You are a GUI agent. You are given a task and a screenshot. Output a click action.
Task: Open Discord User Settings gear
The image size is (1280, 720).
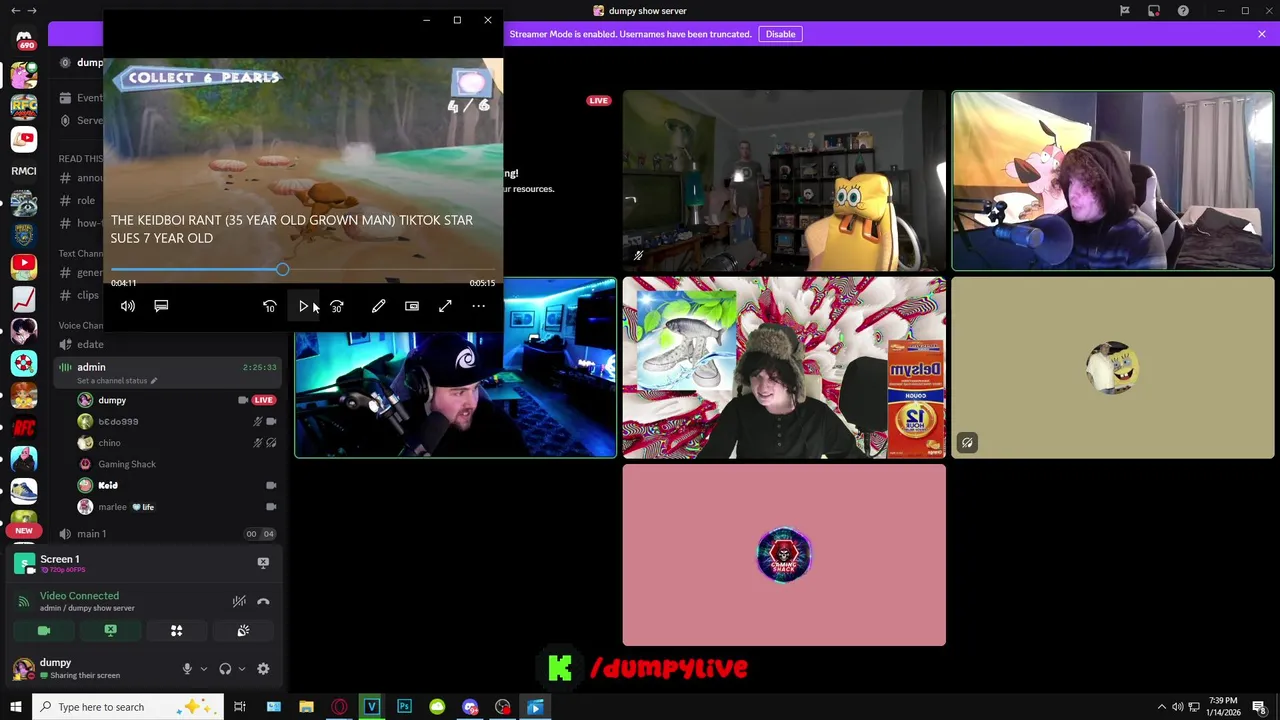pos(263,669)
